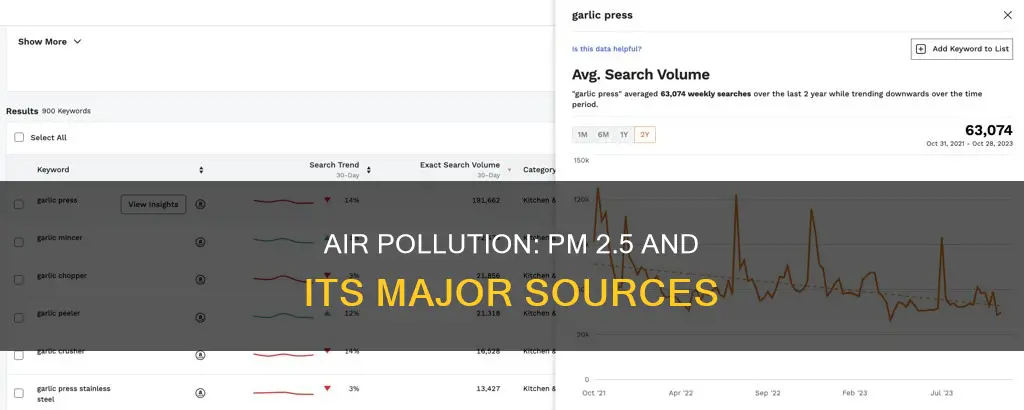Click down-trend arrow in garlic press stainless steel row

coord(327,388)
